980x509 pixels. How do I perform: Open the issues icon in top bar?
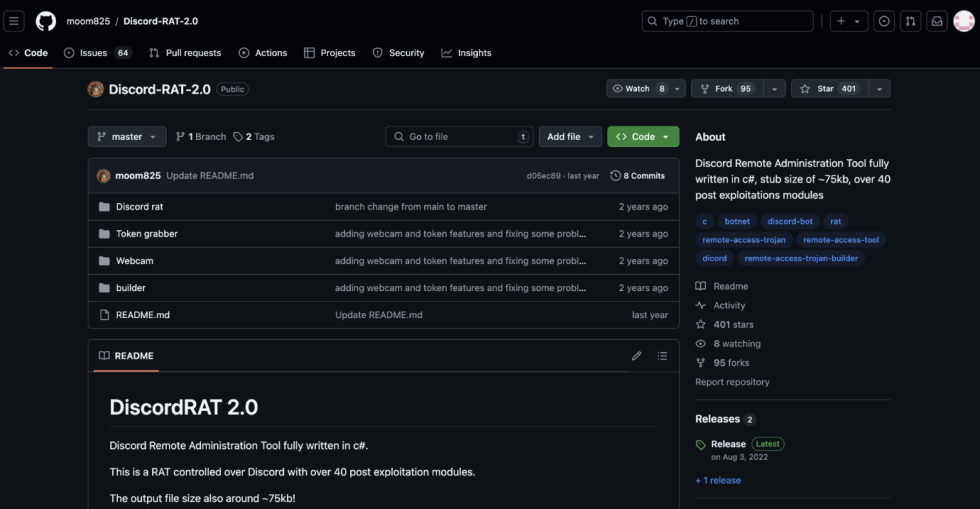[884, 21]
